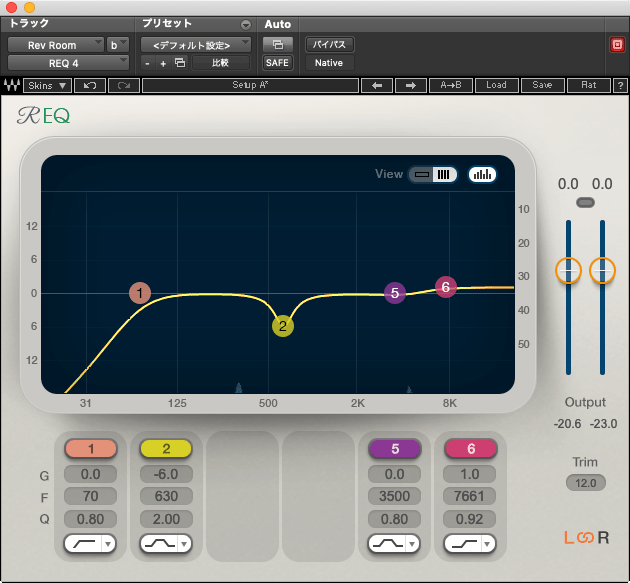Click band 5 frequency value 3500

point(394,496)
